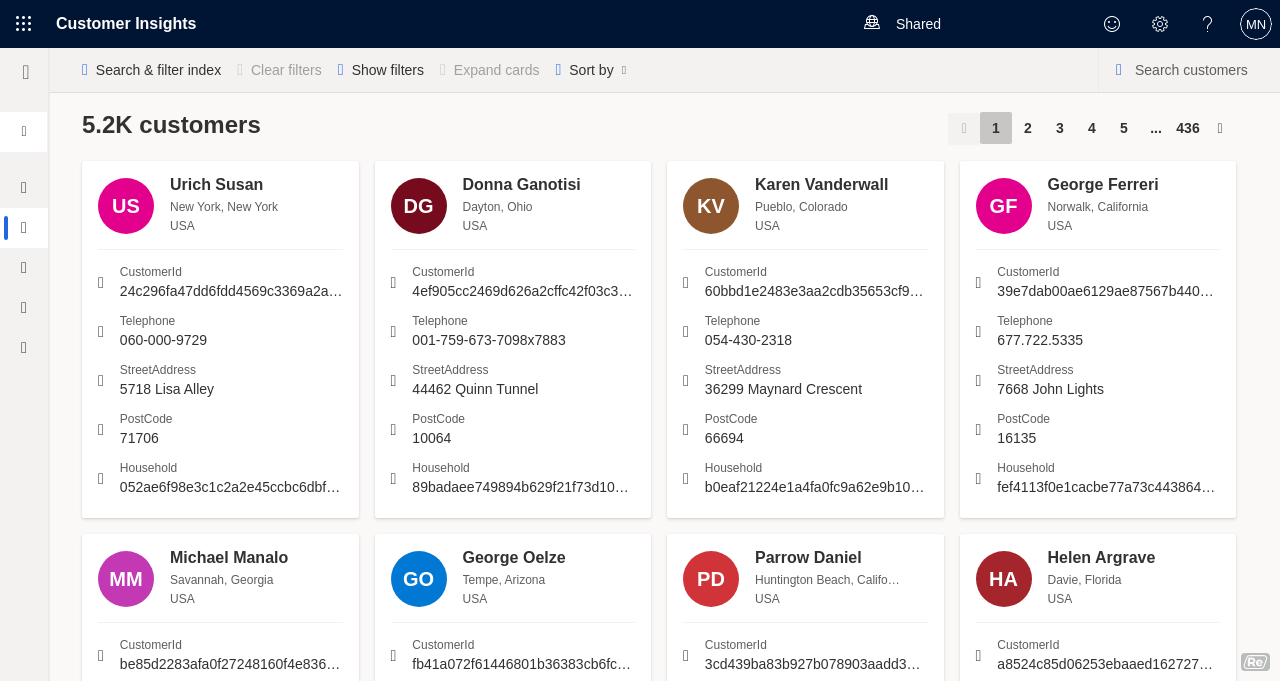Click Urich Susan's US avatar

126,206
